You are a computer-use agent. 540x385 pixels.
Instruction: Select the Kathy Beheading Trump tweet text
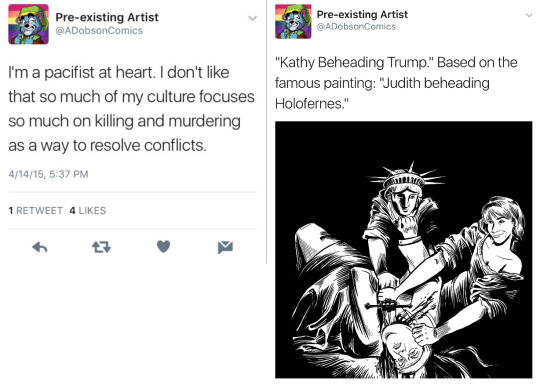[396, 83]
